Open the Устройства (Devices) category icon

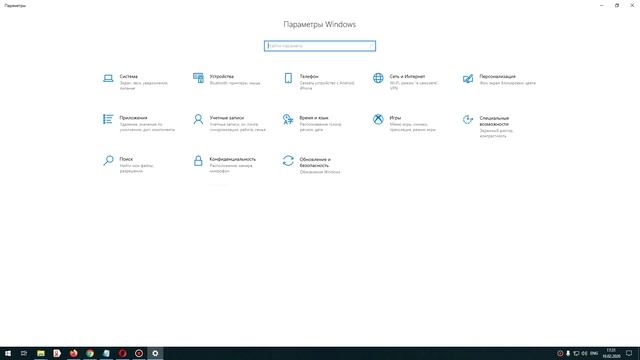[x=198, y=78]
